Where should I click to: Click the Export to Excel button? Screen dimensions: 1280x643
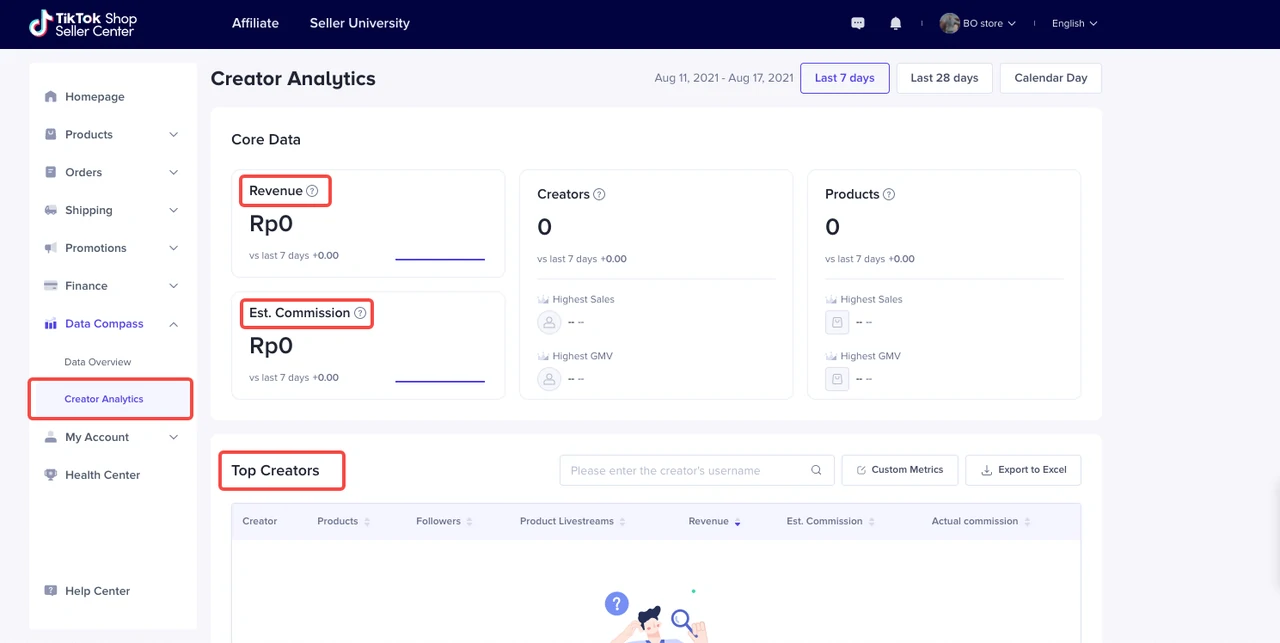1023,470
